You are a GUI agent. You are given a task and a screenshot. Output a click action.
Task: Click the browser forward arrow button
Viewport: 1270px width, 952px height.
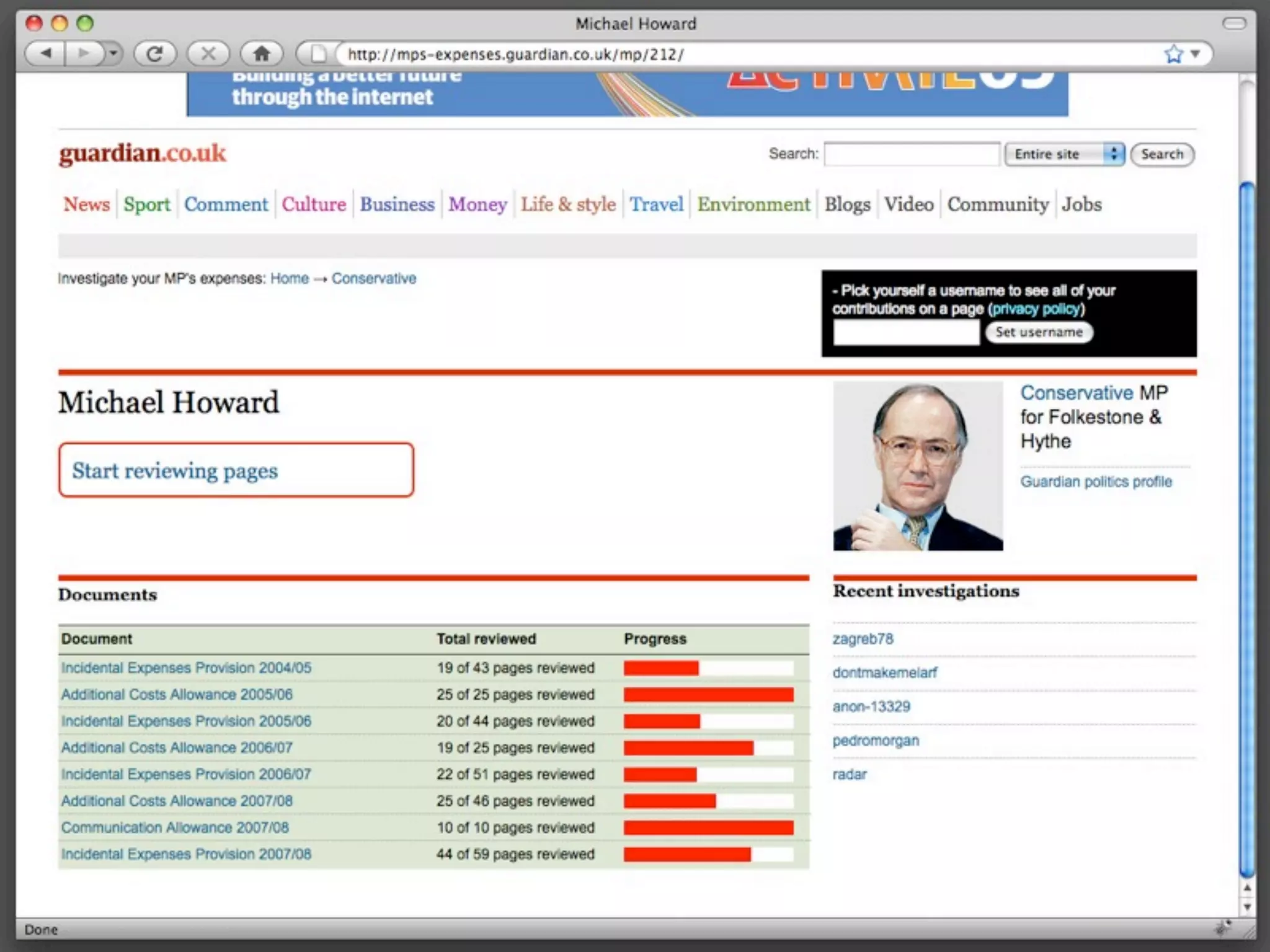coord(82,54)
